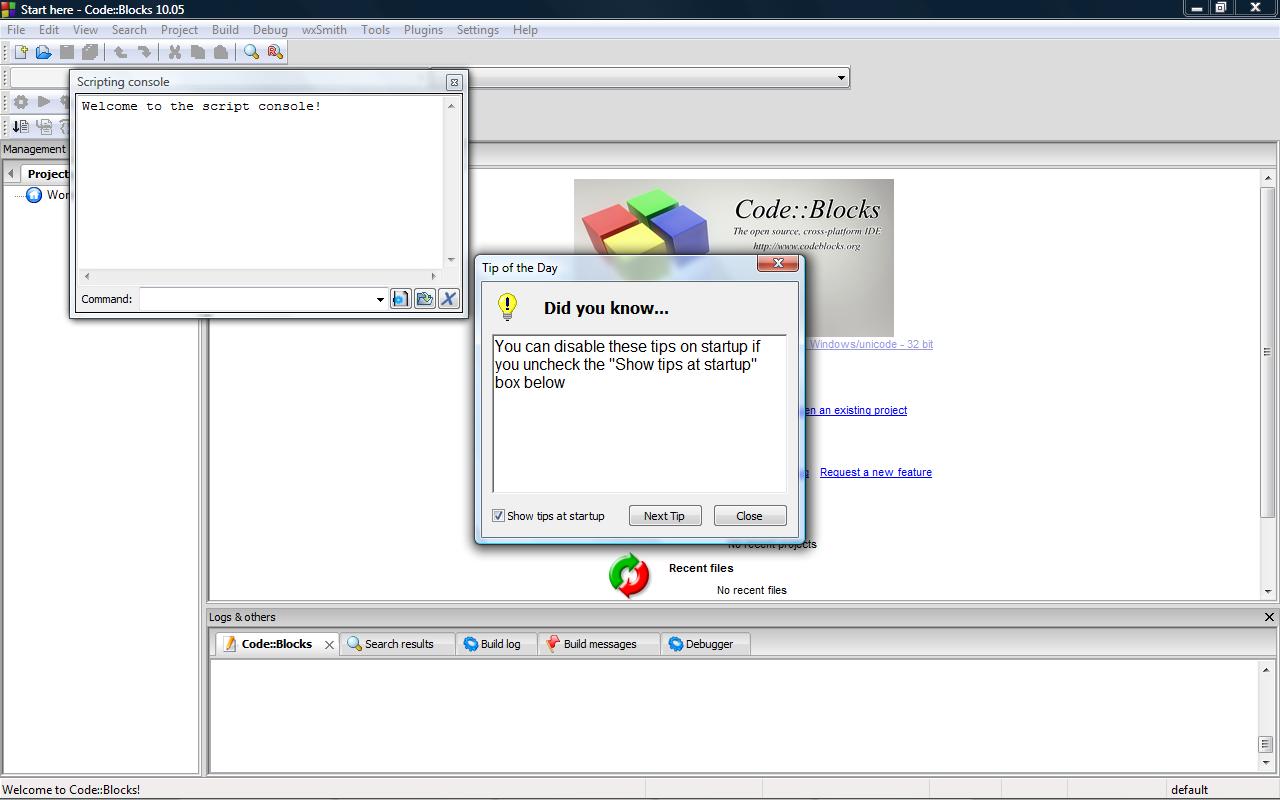Open the Edit menu
Viewport: 1280px width, 800px height.
(x=48, y=30)
